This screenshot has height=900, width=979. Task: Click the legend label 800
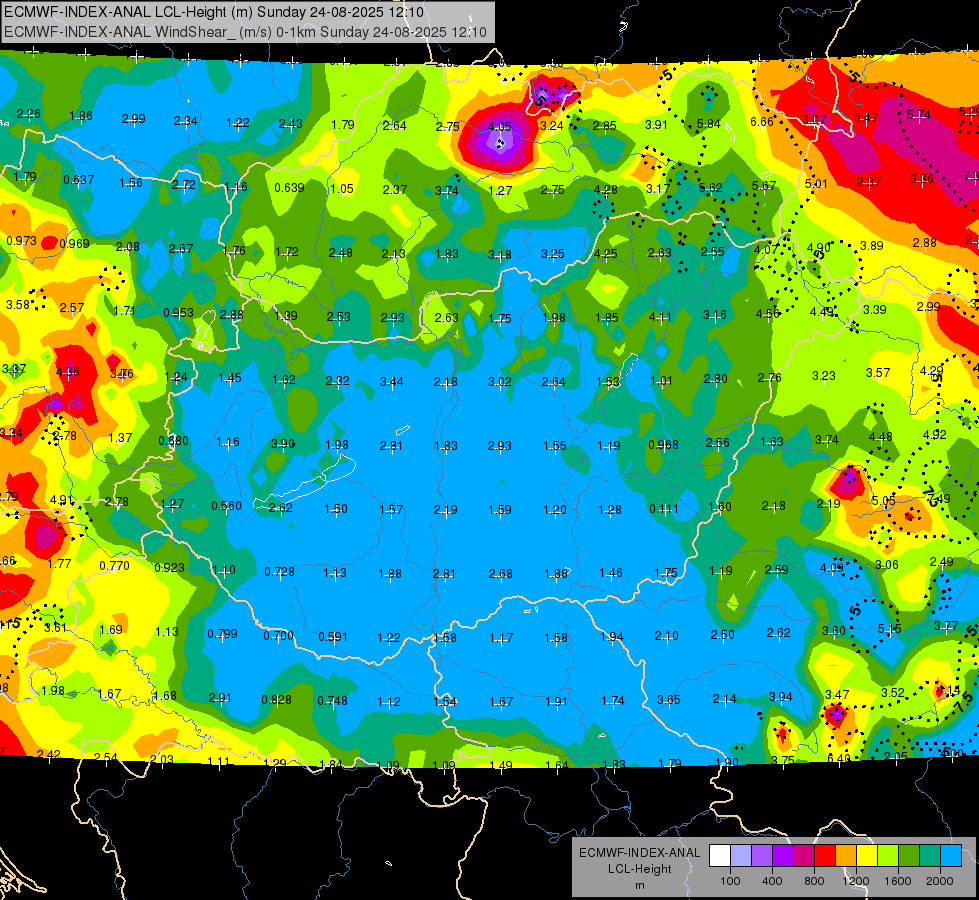pyautogui.click(x=814, y=881)
